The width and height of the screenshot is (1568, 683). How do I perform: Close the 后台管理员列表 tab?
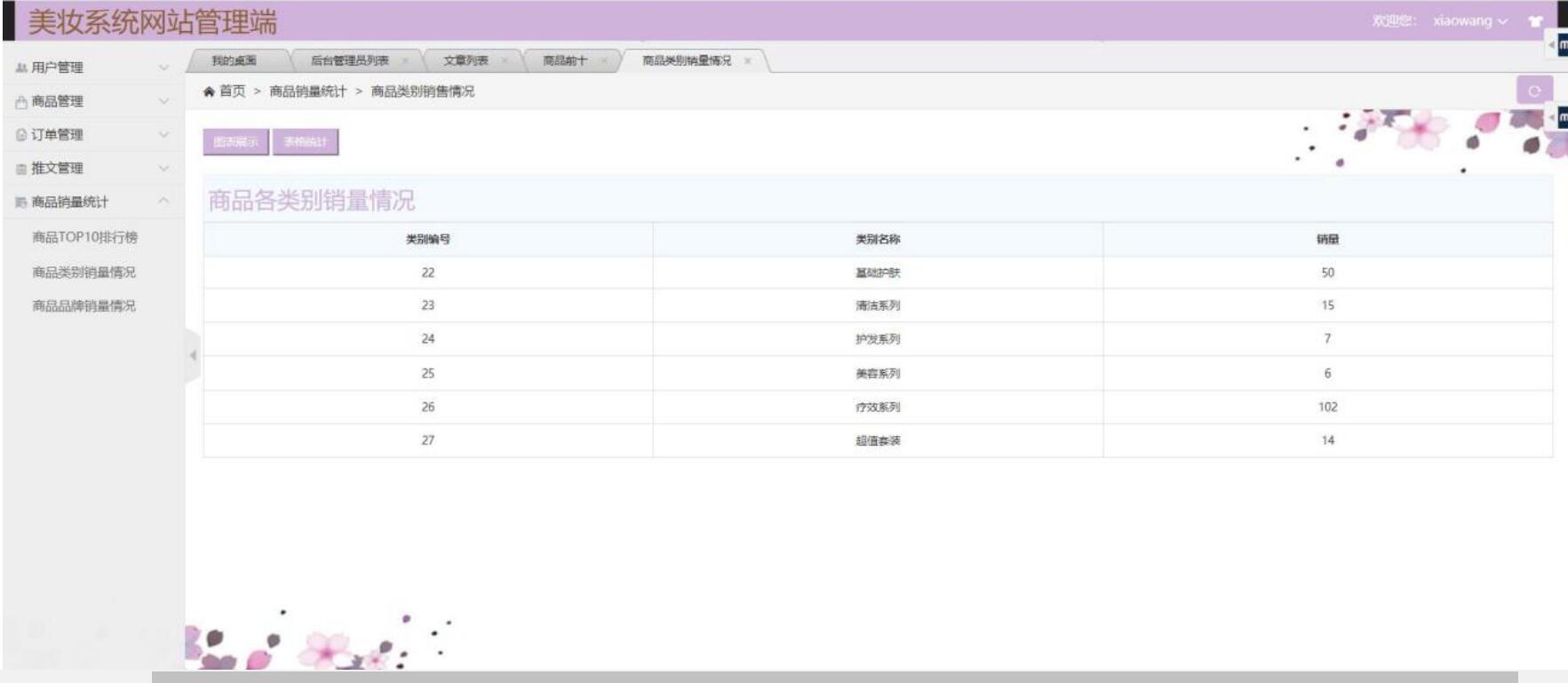(404, 60)
